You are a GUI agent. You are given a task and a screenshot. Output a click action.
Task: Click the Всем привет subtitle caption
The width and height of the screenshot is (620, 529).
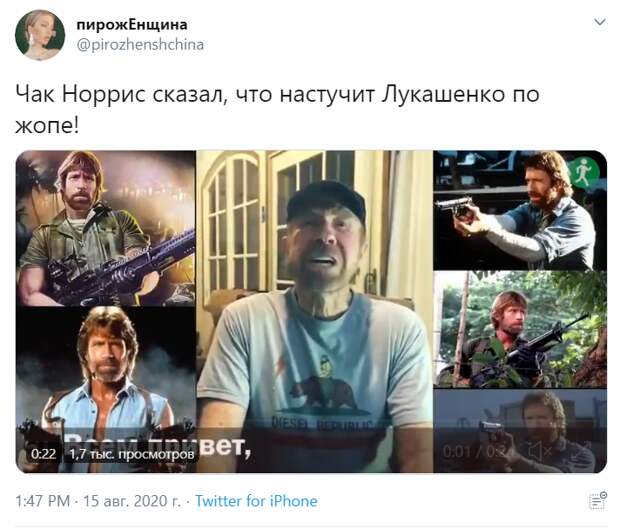[158, 446]
